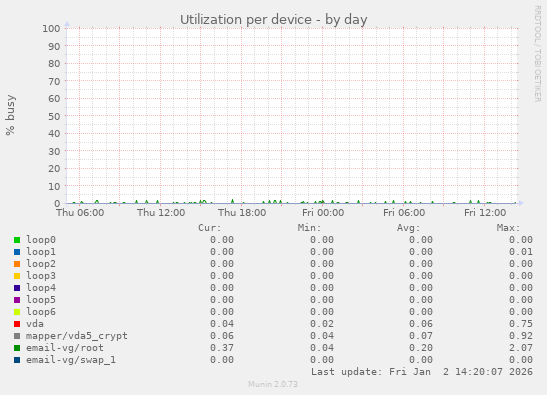Click the Min: column header

pyautogui.click(x=309, y=228)
